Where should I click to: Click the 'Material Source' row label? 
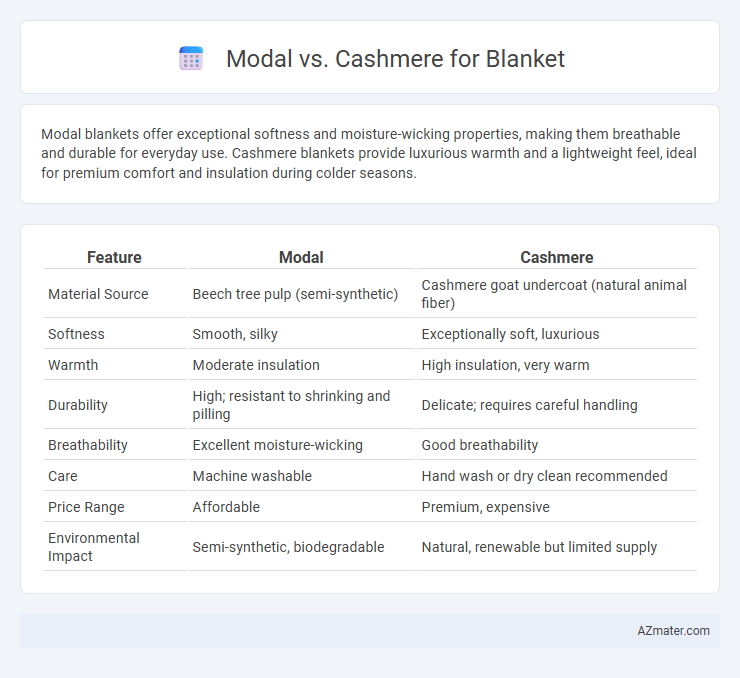(98, 294)
